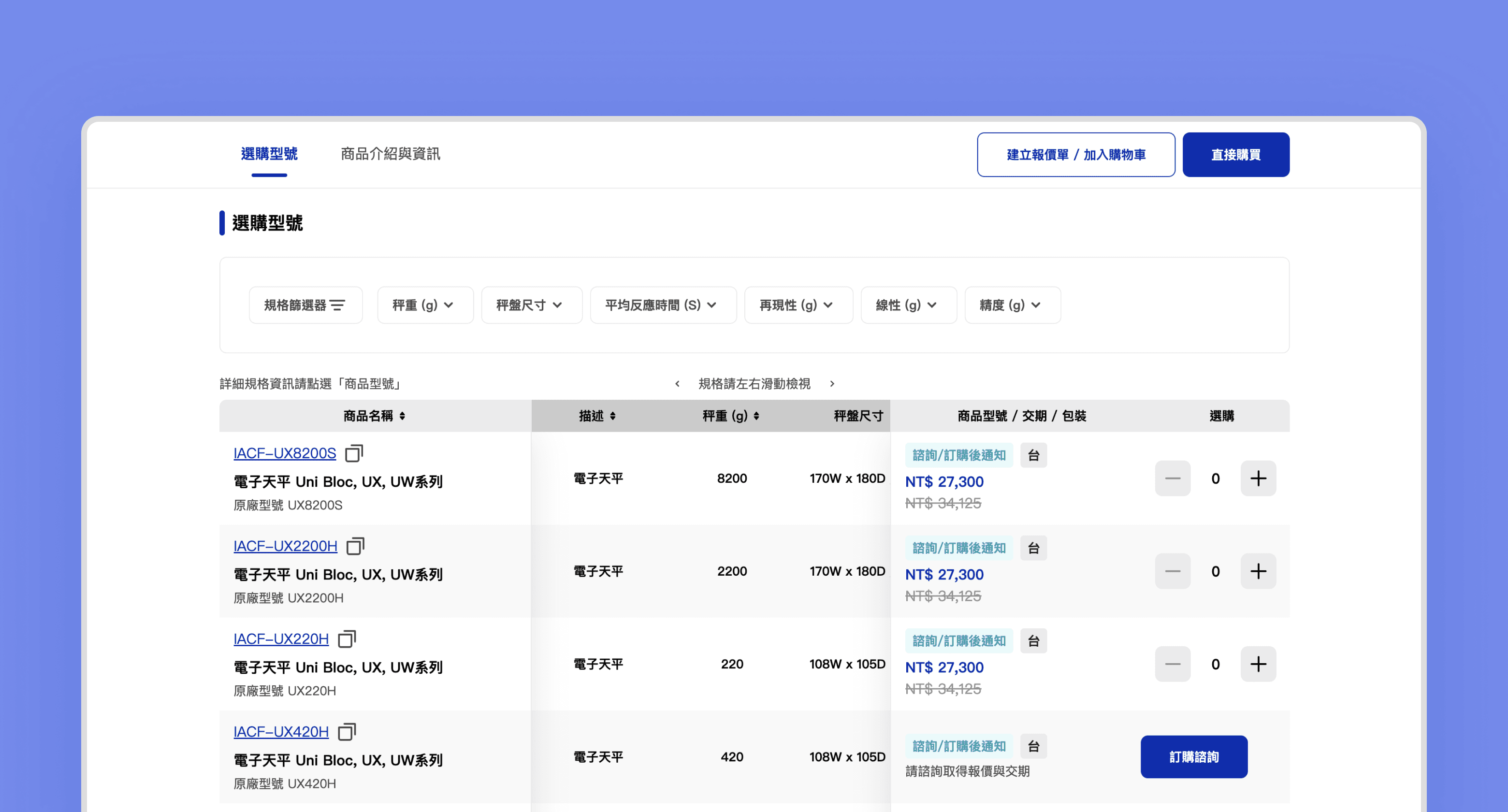Open the IACF-UX2200H product link
This screenshot has height=812, width=1508.
coord(285,546)
